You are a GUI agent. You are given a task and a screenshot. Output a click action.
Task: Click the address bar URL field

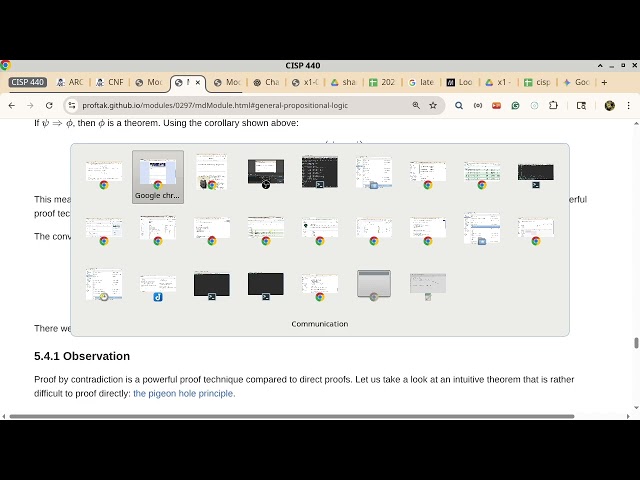click(240, 105)
